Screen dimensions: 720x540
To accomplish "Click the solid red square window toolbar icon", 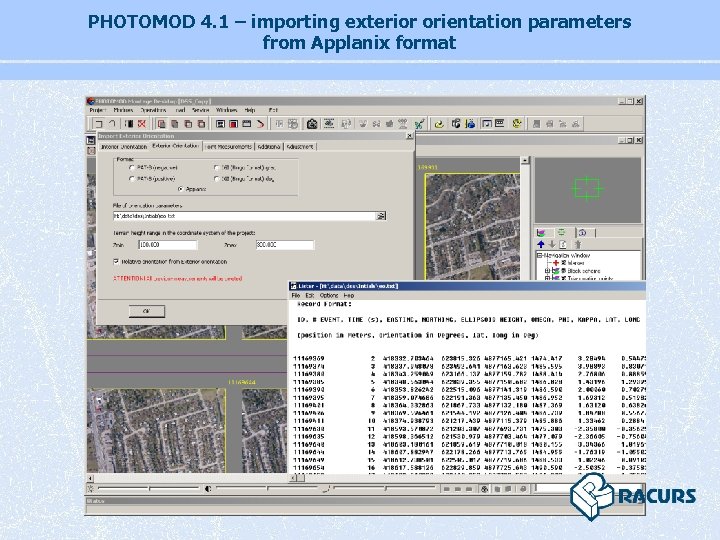I will 233,124.
